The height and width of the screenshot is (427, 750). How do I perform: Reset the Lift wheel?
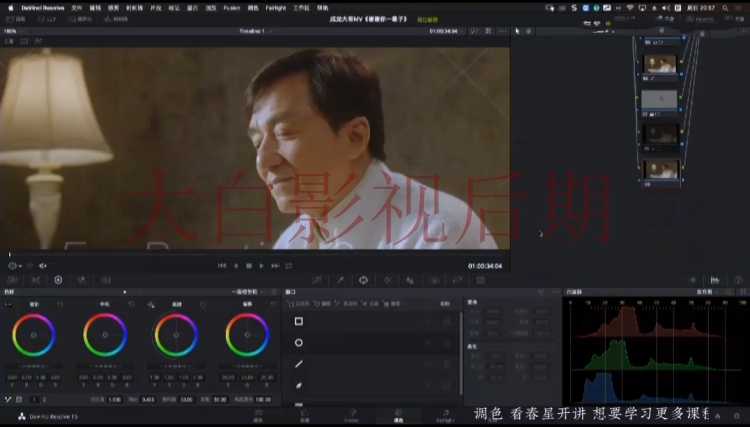60,305
